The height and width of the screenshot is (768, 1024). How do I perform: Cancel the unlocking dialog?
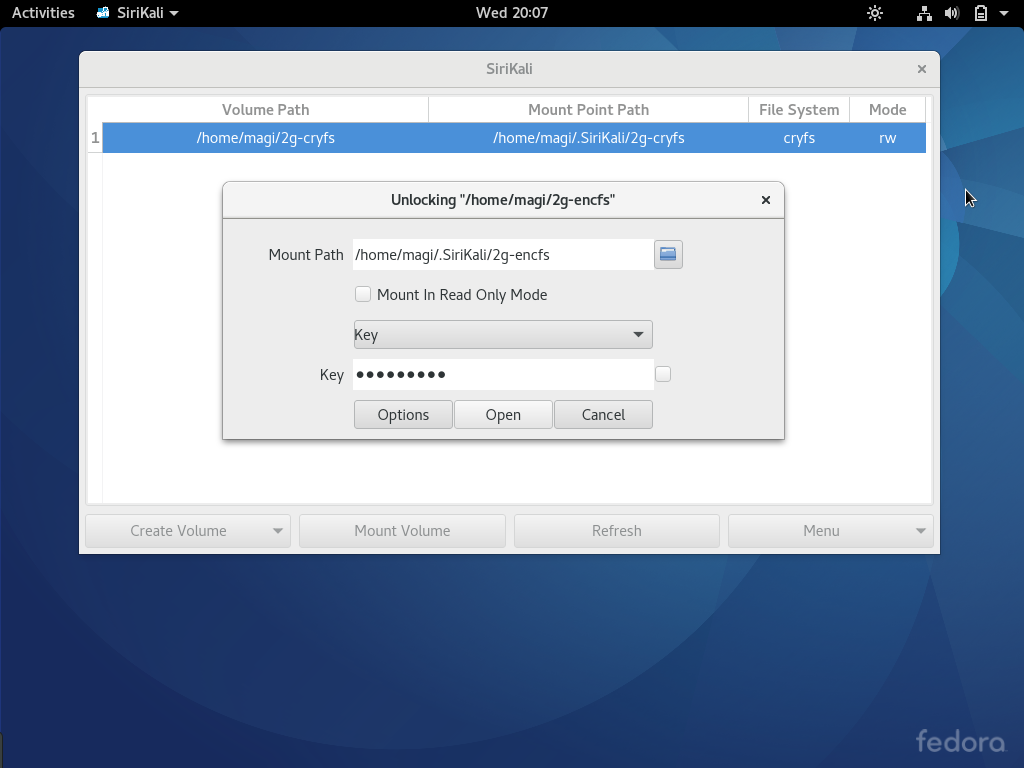603,415
